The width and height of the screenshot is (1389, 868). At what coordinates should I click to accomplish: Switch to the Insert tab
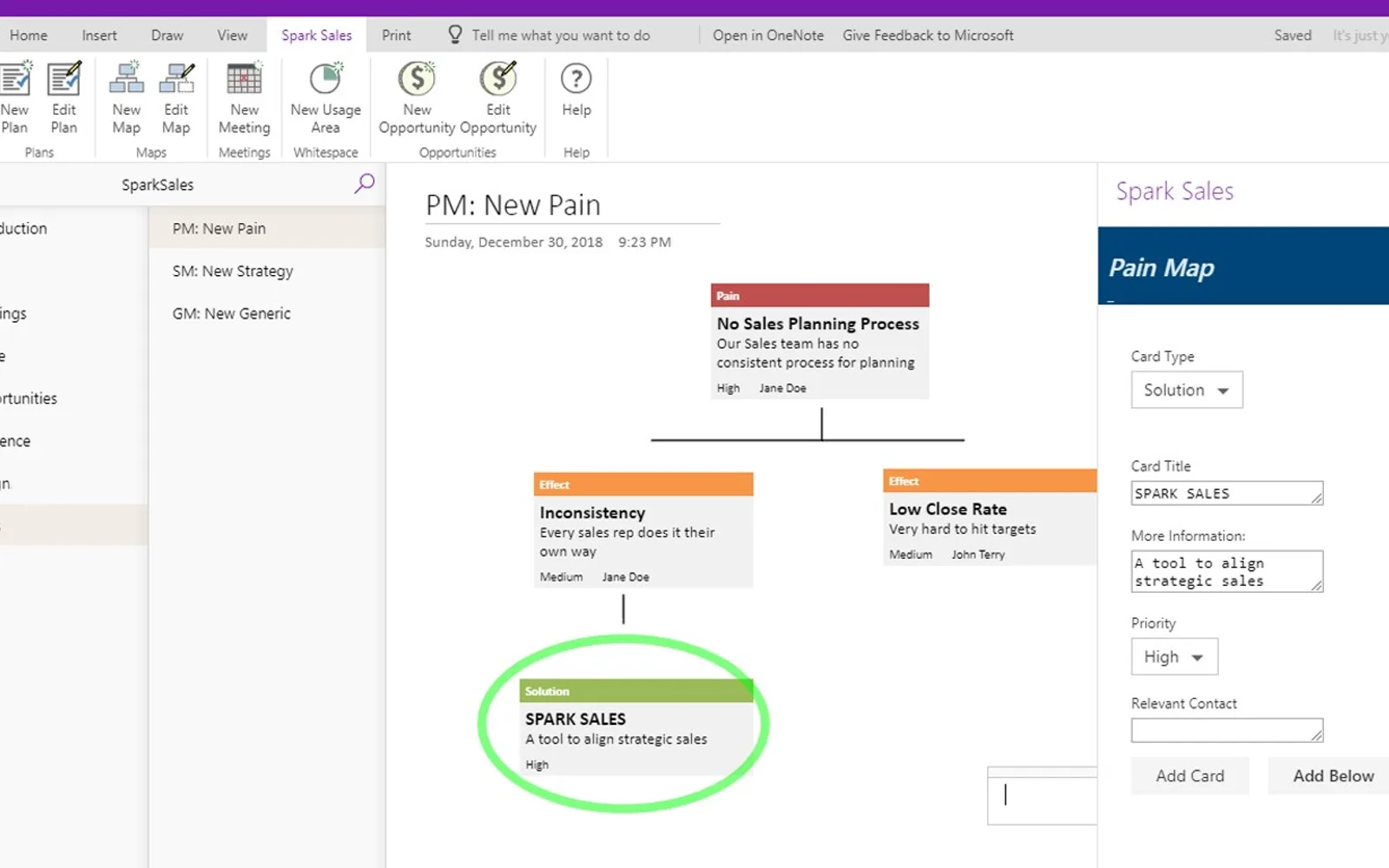tap(99, 36)
